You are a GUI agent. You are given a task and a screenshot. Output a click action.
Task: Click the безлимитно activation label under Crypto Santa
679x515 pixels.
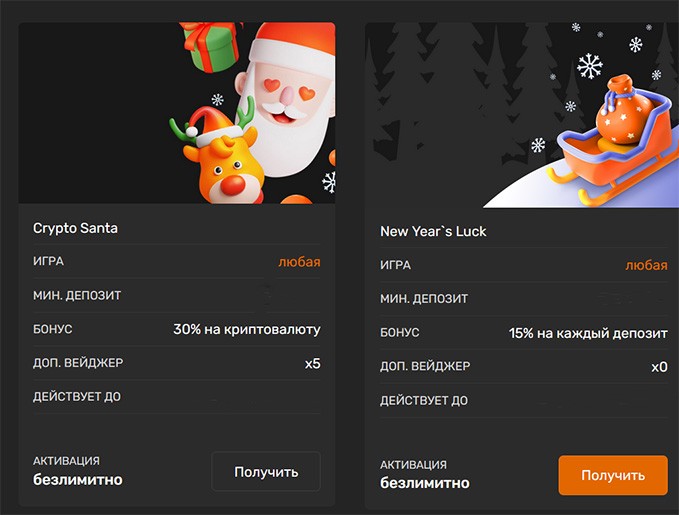tap(78, 479)
